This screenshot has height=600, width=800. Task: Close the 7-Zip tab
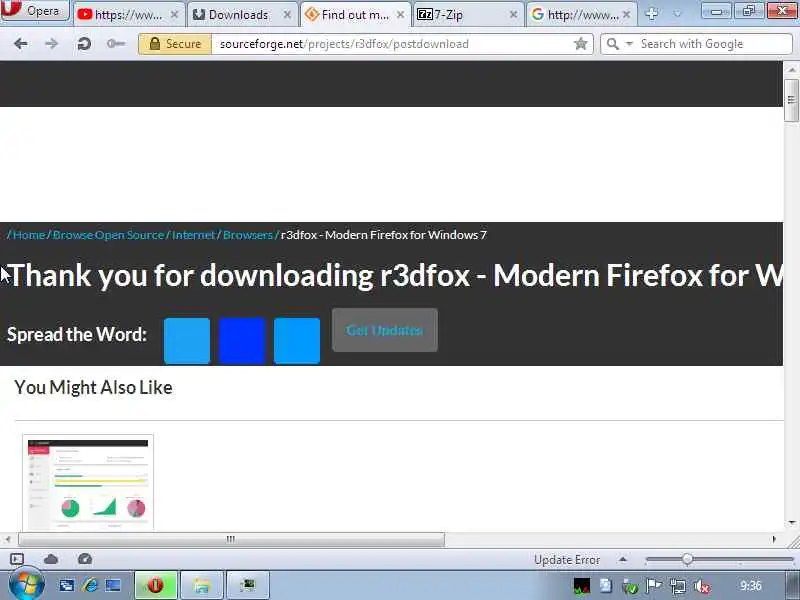513,15
